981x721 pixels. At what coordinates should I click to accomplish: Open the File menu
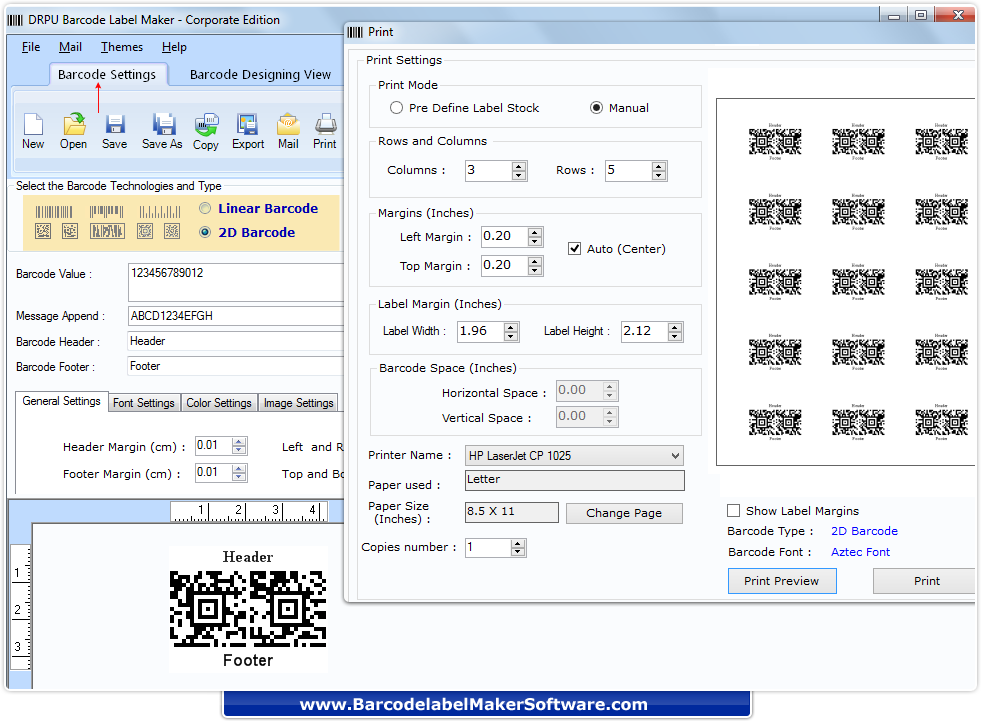(31, 47)
